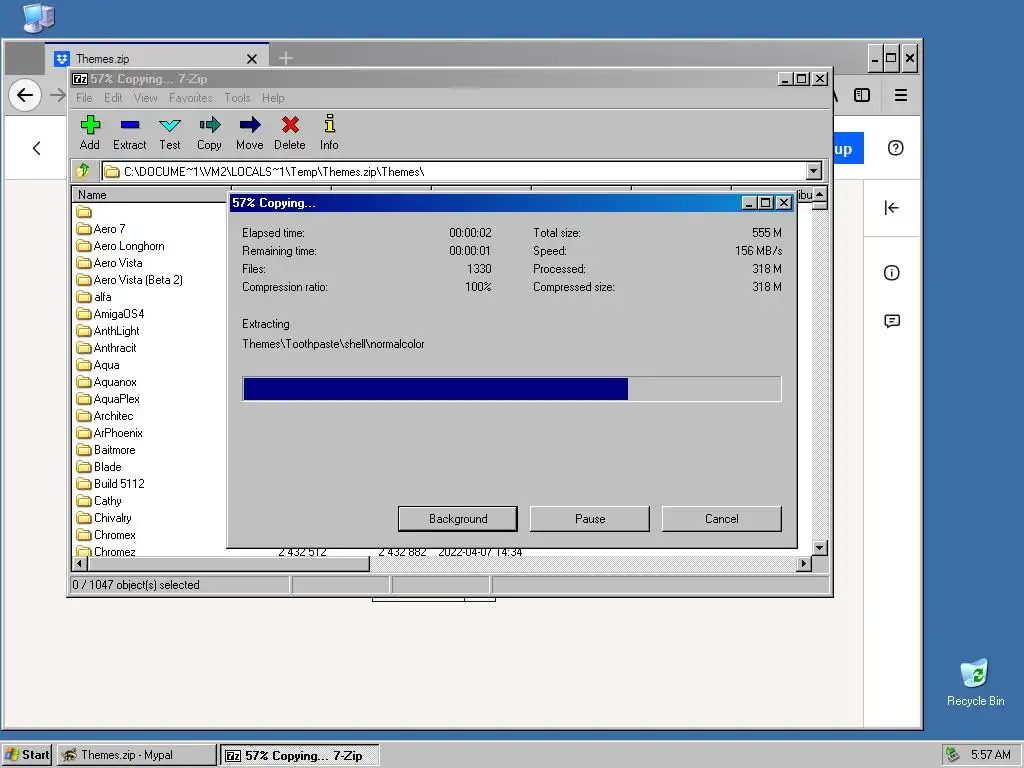Click the Test toolbar icon
This screenshot has width=1024, height=768.
(170, 133)
